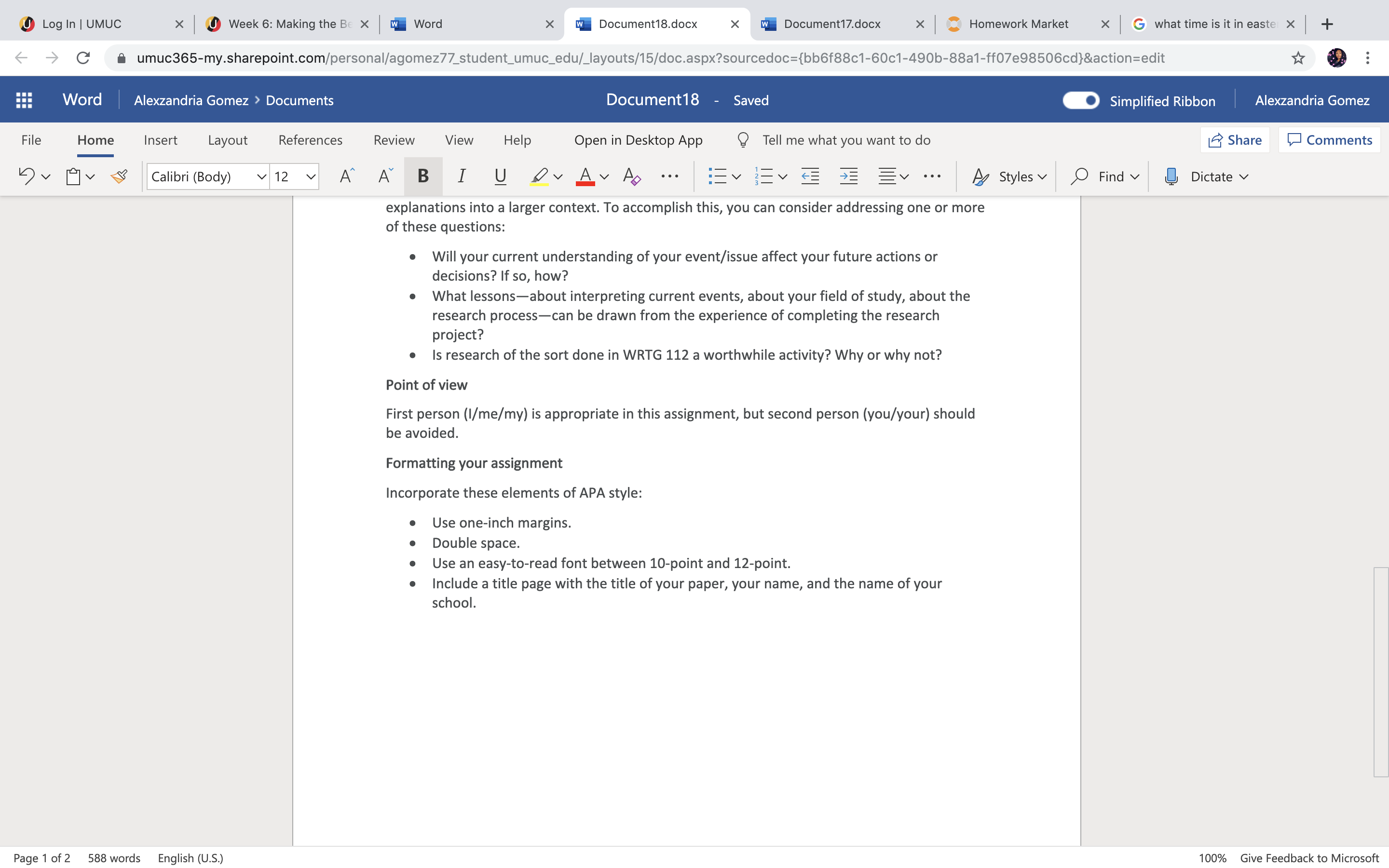Image resolution: width=1389 pixels, height=868 pixels.
Task: Grow font size with larger A
Action: tap(347, 176)
